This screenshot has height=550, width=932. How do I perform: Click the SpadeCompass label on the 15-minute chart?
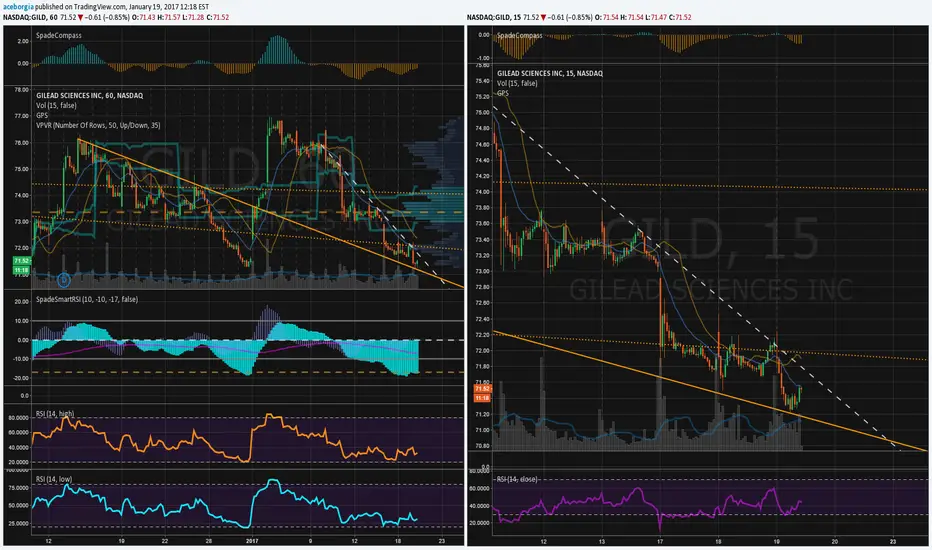pos(519,35)
